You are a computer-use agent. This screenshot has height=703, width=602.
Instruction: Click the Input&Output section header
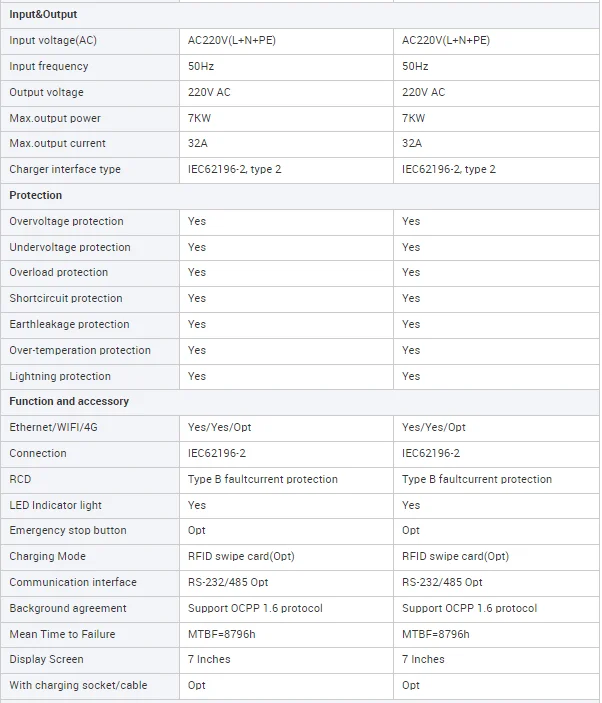(x=43, y=14)
